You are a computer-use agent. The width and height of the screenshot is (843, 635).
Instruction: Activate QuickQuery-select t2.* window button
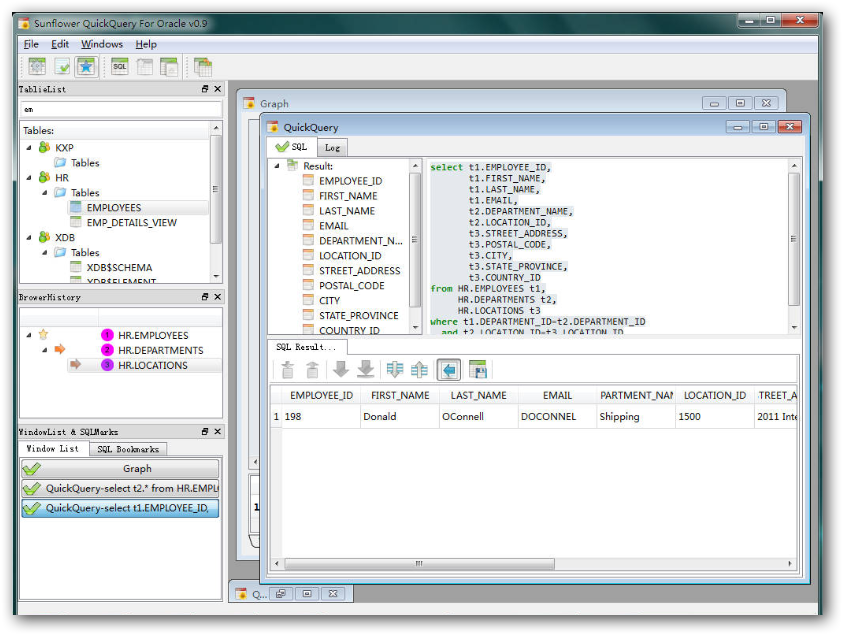(x=120, y=488)
